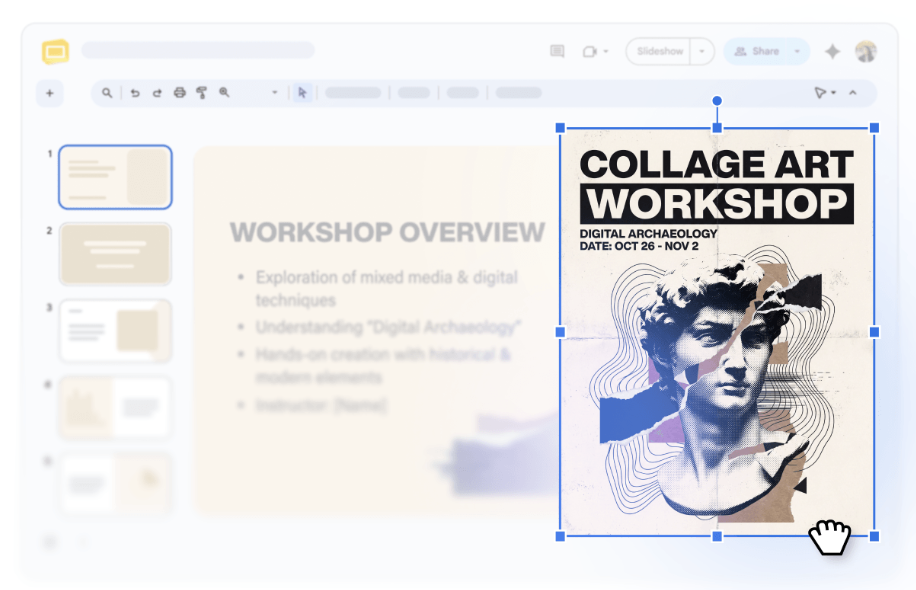Viewport: 916px width, 590px height.
Task: Open the account profile avatar
Action: [x=866, y=51]
